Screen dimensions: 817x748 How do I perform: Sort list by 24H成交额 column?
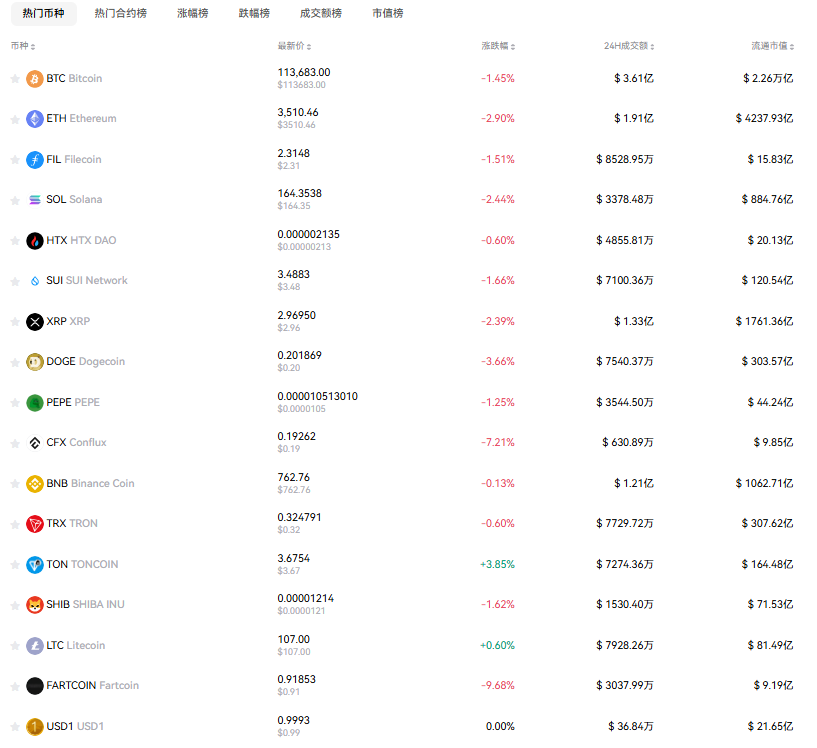(629, 47)
